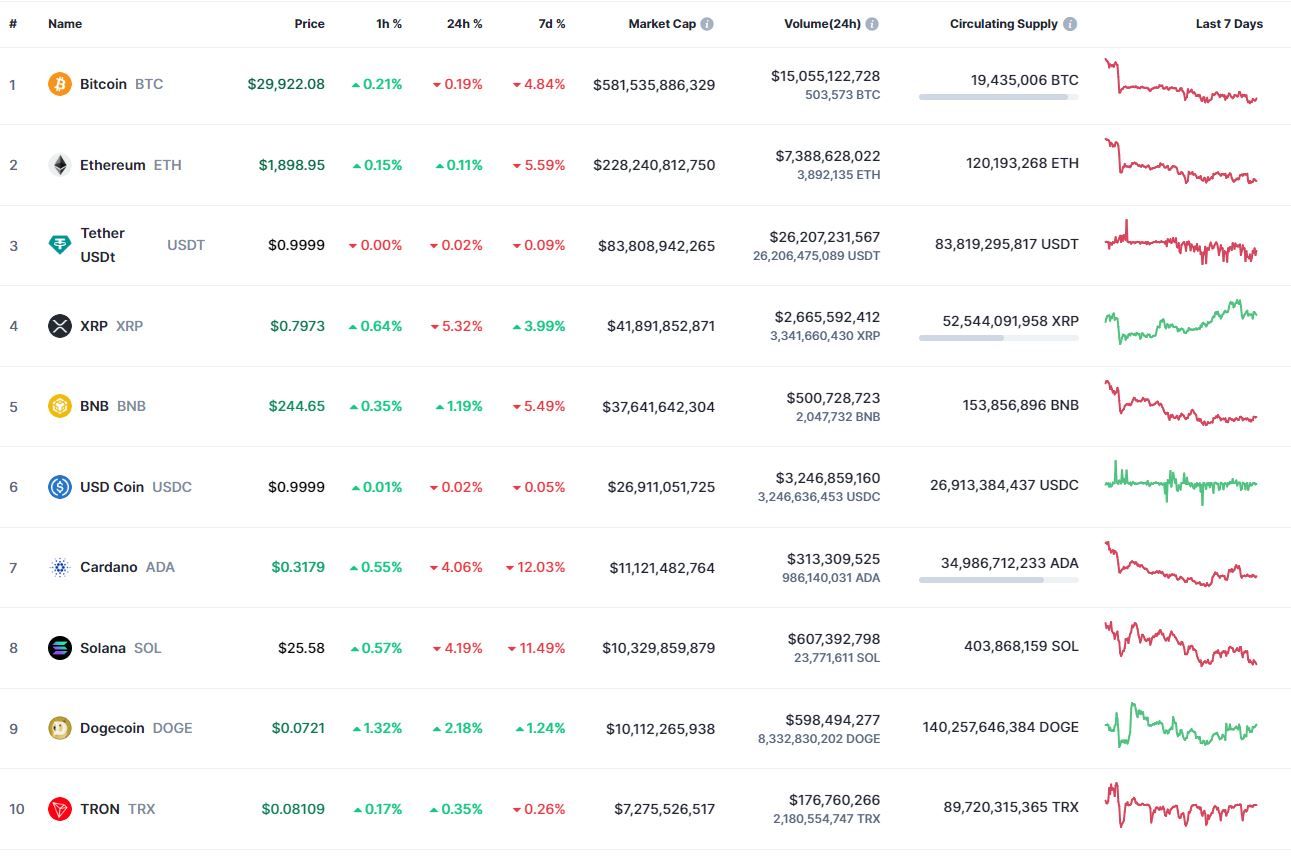Click the BNB logo icon
Screen dimensions: 1291x857
tap(60, 406)
